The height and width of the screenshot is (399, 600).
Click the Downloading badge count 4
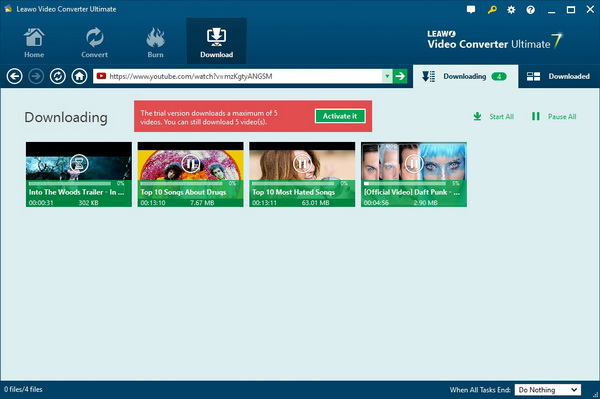point(499,77)
